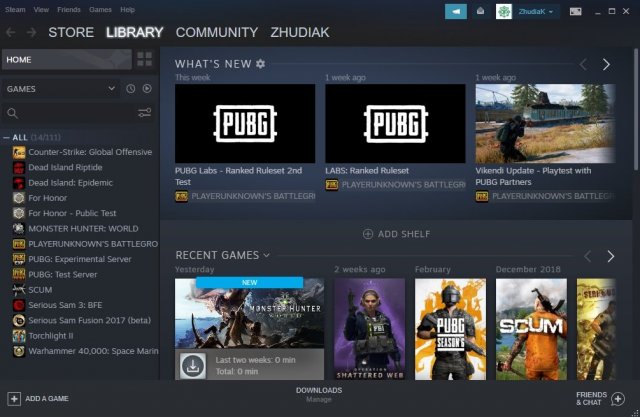Click the library vertical scrollbar
The width and height of the screenshot is (640, 417).
(x=636, y=109)
